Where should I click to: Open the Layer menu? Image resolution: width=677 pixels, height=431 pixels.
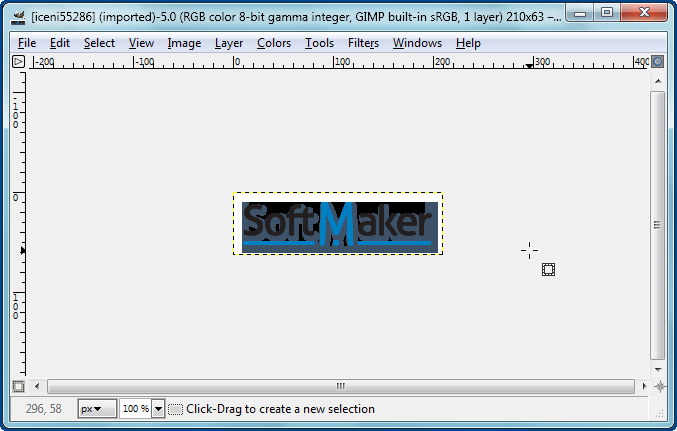click(229, 43)
